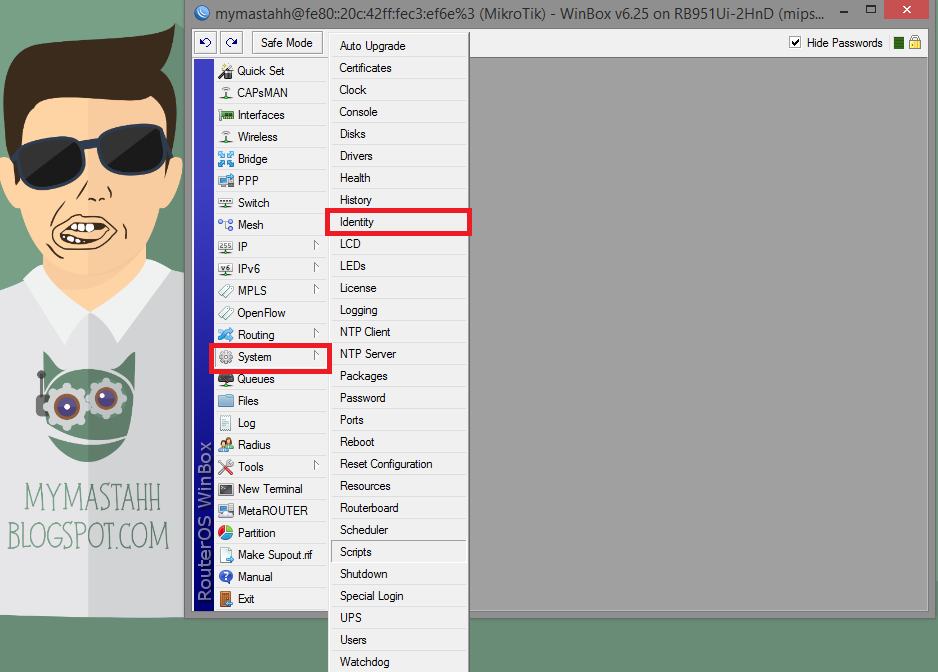The height and width of the screenshot is (672, 938).
Task: Select NTP Client from the submenu
Action: (398, 332)
